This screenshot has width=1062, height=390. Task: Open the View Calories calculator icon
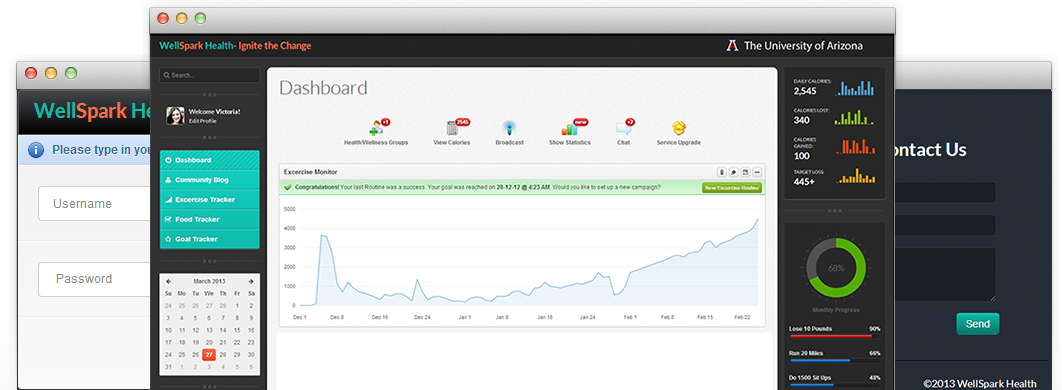click(452, 127)
